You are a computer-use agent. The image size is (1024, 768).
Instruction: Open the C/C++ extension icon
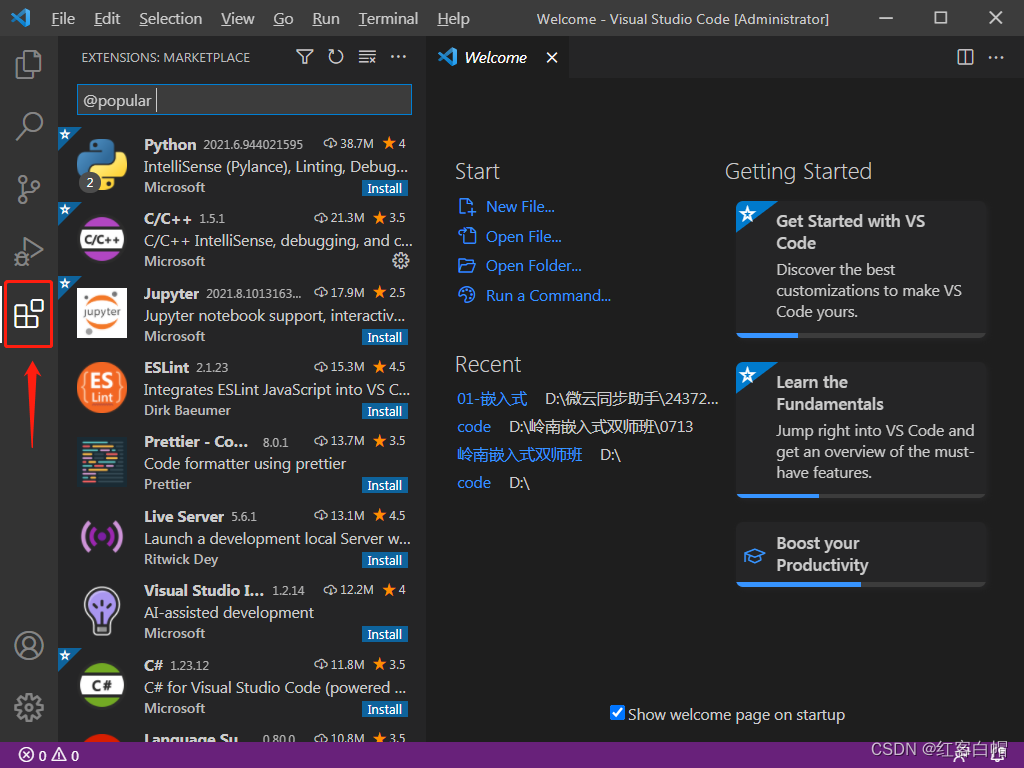[102, 239]
